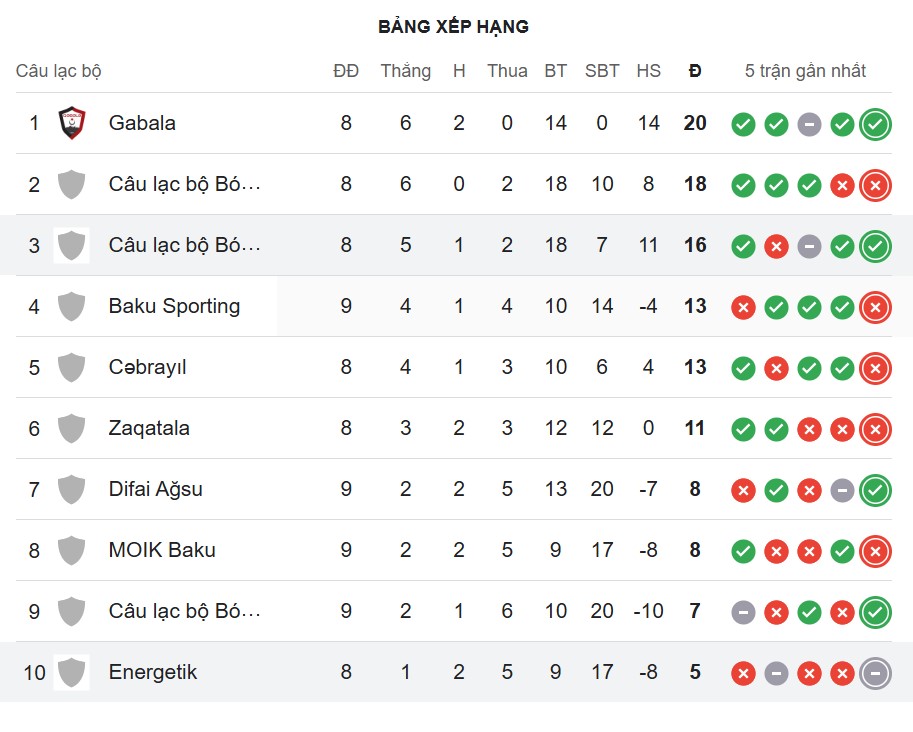Click the Gabala club crest logo
The width and height of the screenshot is (913, 732).
point(71,123)
